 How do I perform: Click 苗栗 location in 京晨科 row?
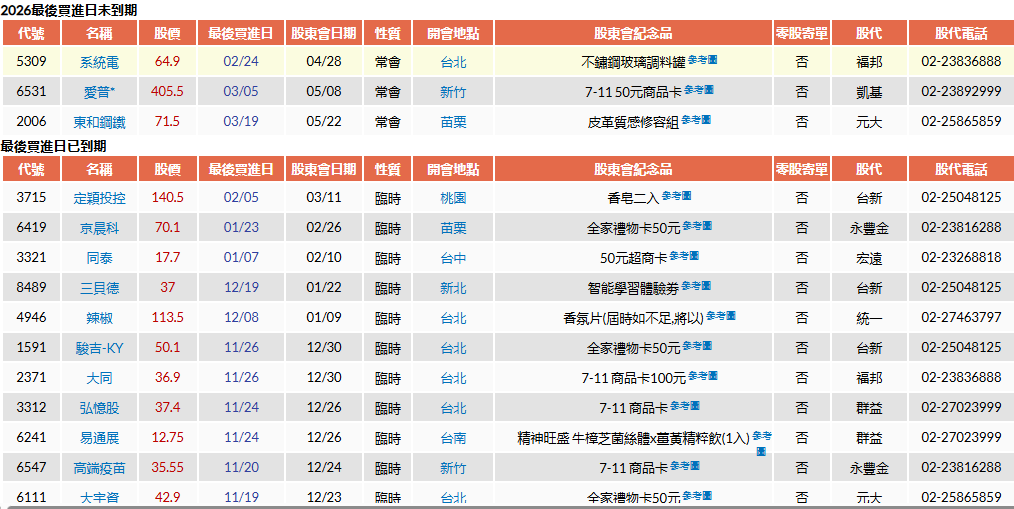(x=453, y=228)
